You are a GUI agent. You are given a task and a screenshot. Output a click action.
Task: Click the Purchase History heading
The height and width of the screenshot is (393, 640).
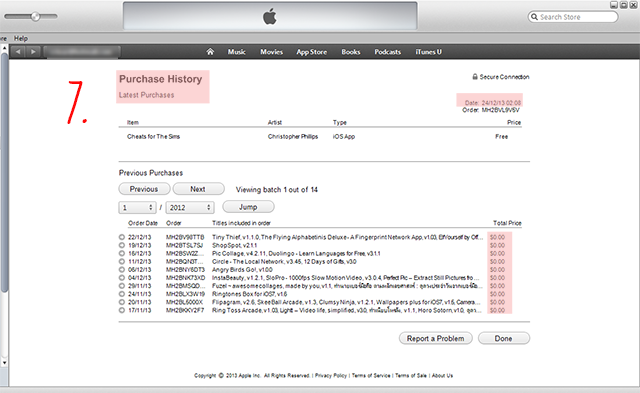pyautogui.click(x=160, y=79)
